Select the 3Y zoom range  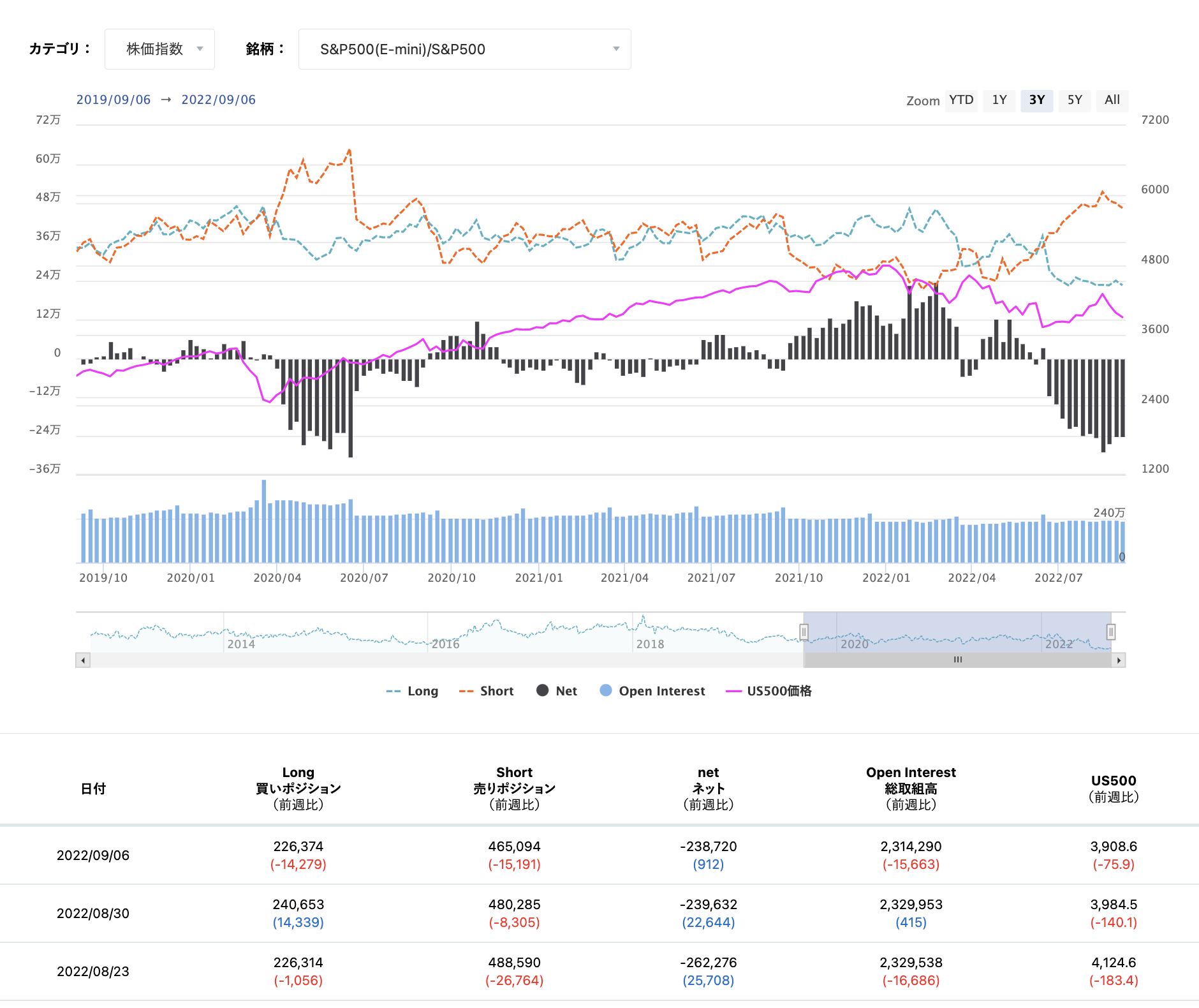[x=1037, y=100]
